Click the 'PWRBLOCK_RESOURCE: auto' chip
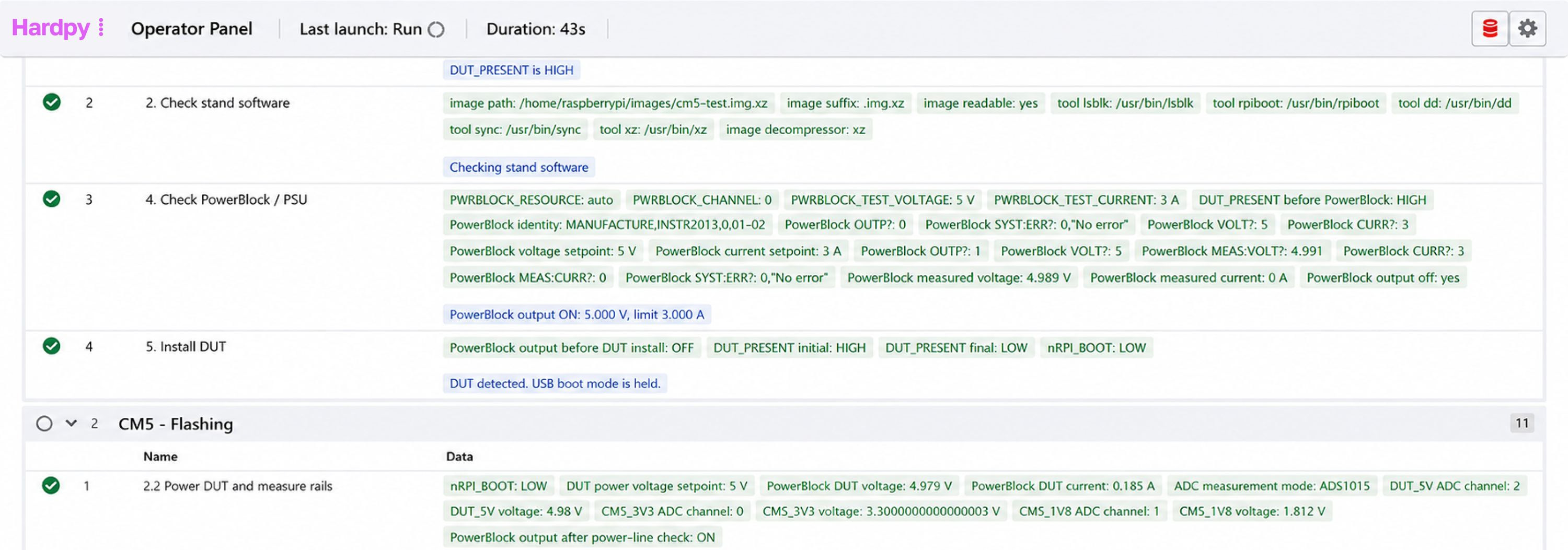 point(532,200)
